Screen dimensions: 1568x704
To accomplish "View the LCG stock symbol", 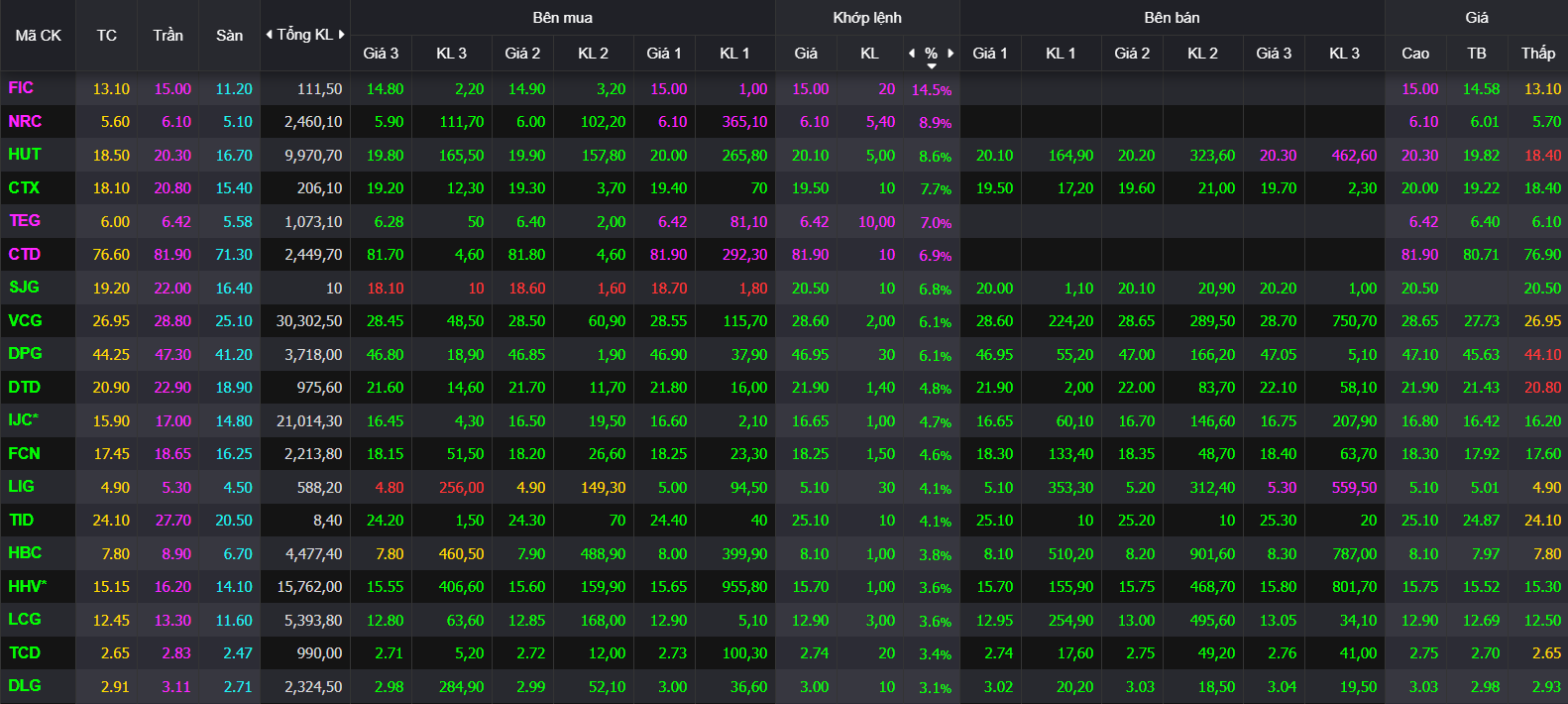I will (x=25, y=620).
